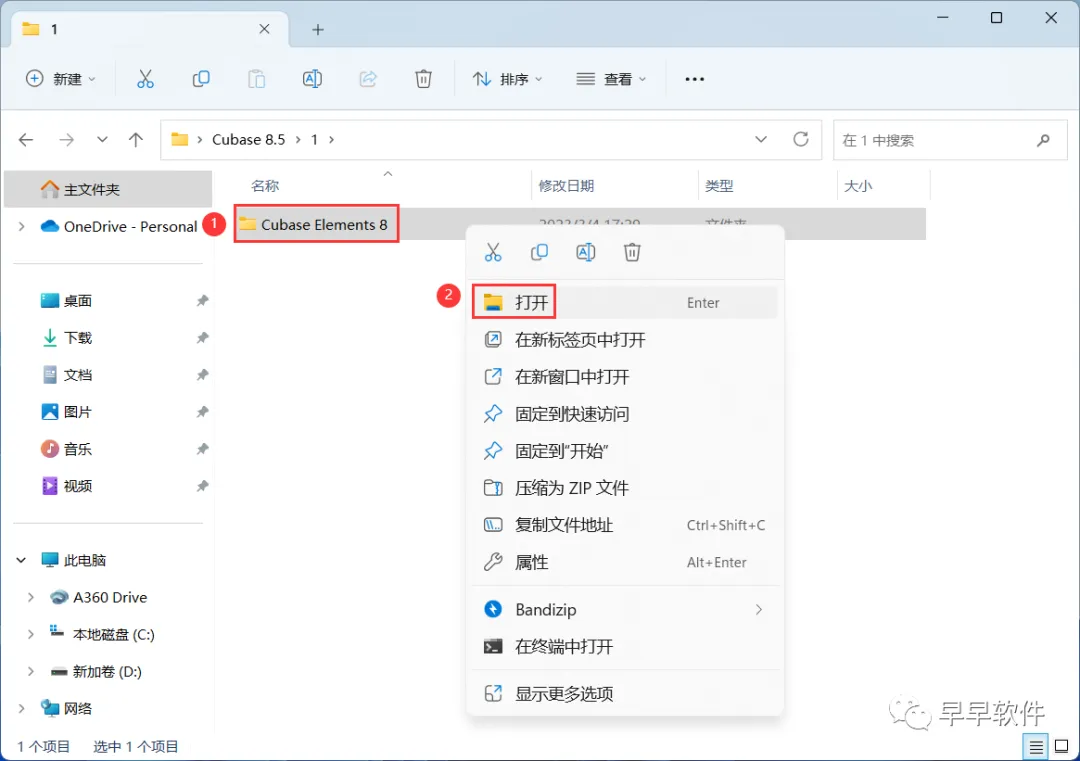Click the Copy icon in the toolbar

point(200,79)
